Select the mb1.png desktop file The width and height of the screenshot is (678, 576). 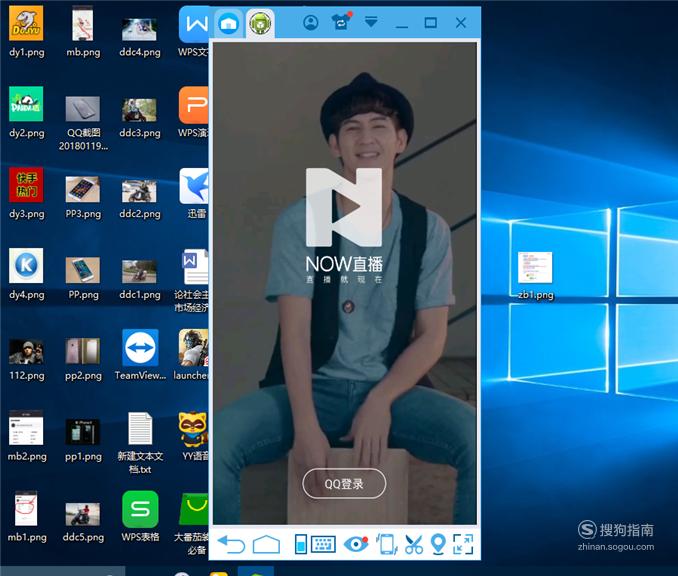tap(26, 517)
